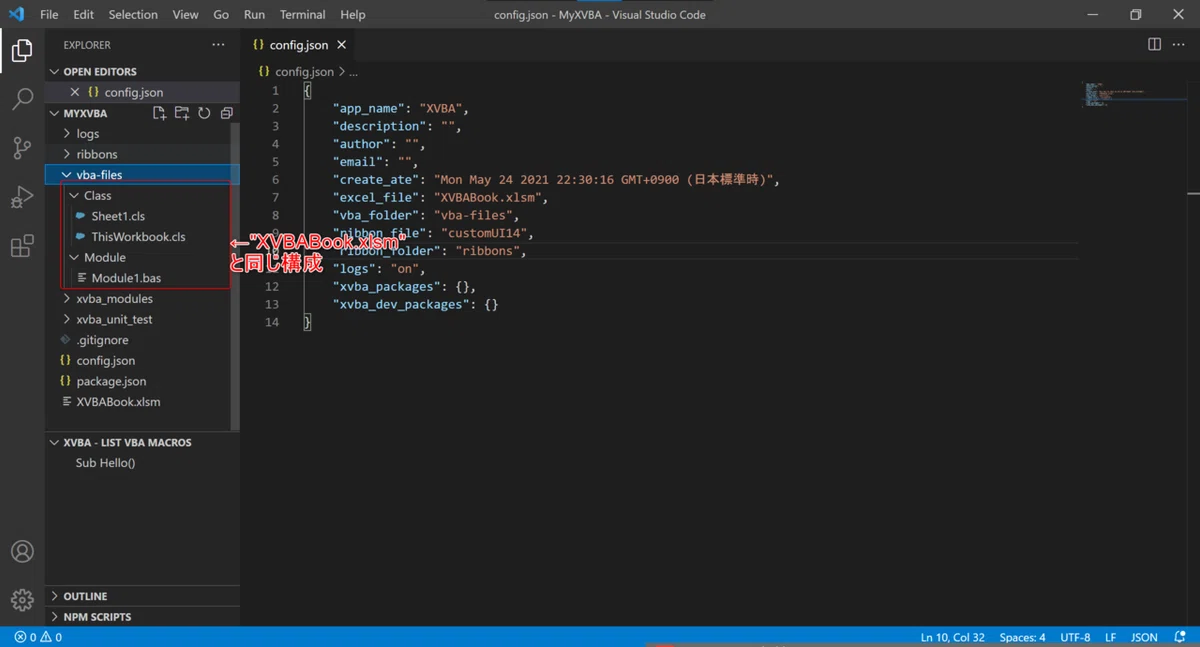
Task: Open ThisWorkbook.cls in the file tree
Action: pos(138,237)
